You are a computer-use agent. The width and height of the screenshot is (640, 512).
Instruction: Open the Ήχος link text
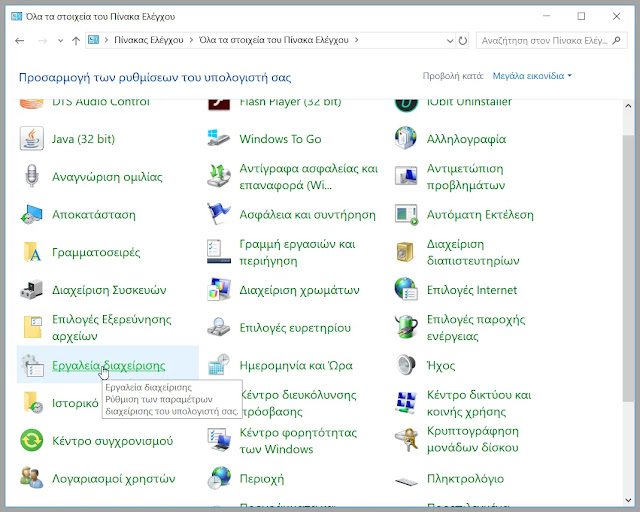[441, 365]
